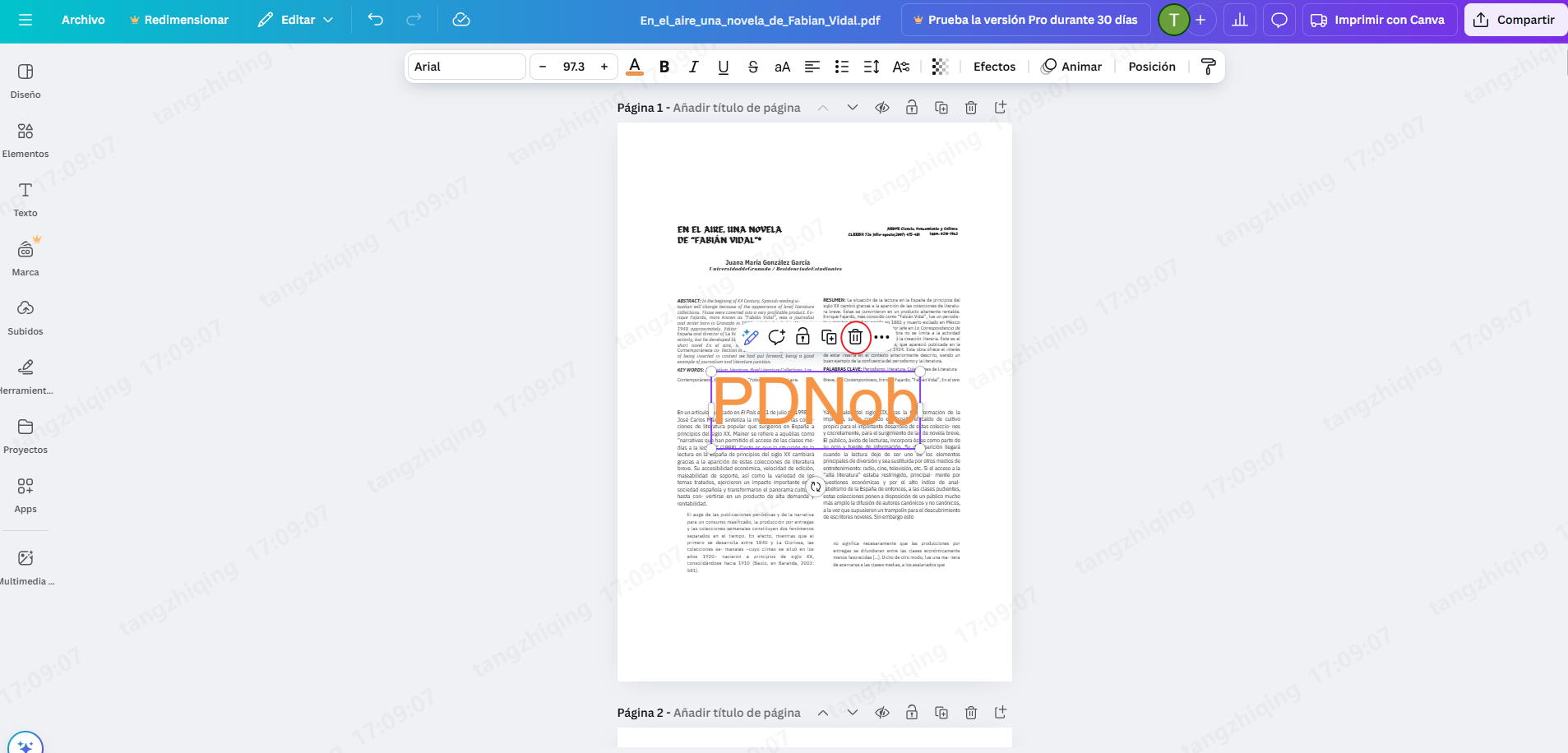Open the text color picker

(x=635, y=67)
